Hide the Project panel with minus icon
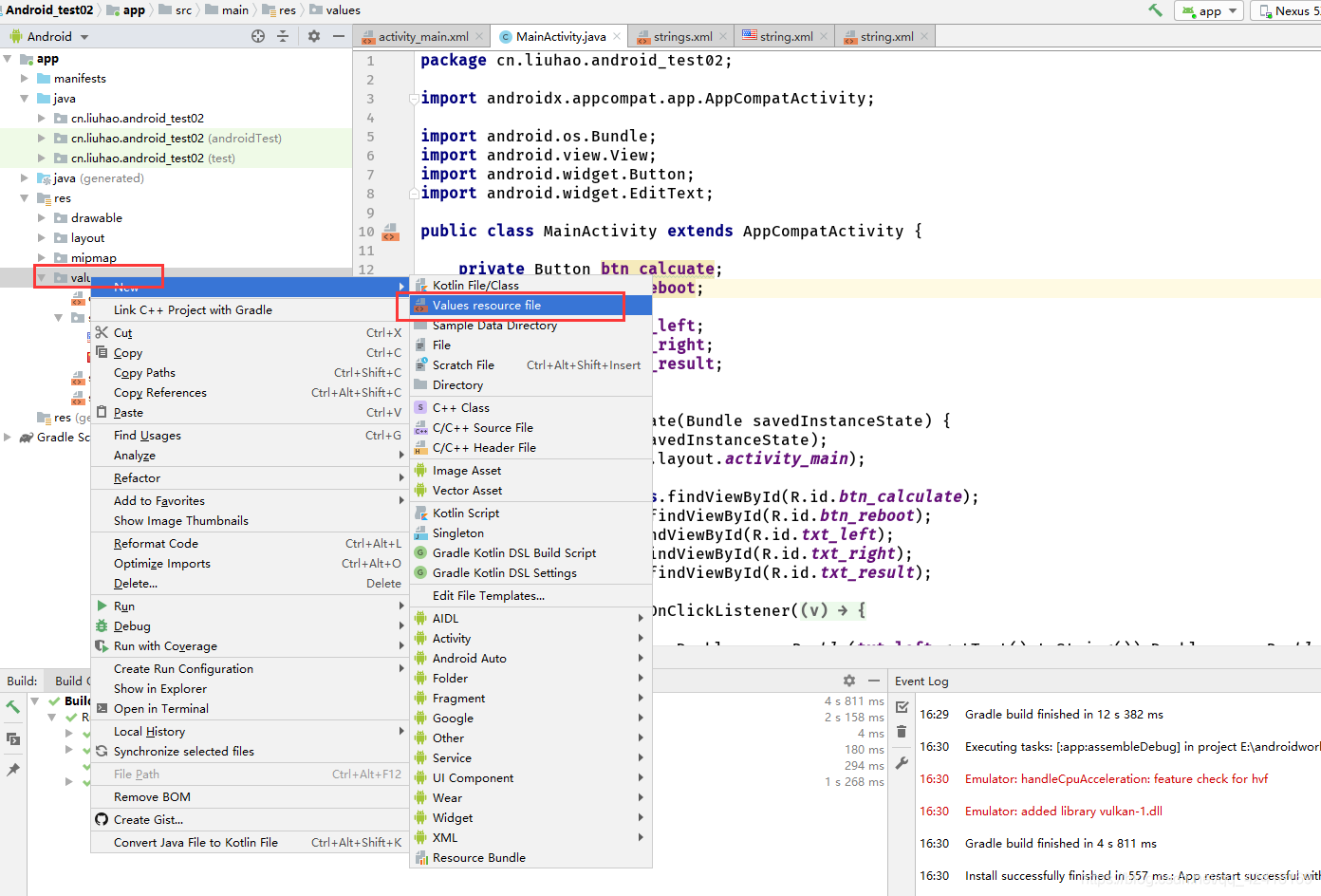 tap(339, 36)
